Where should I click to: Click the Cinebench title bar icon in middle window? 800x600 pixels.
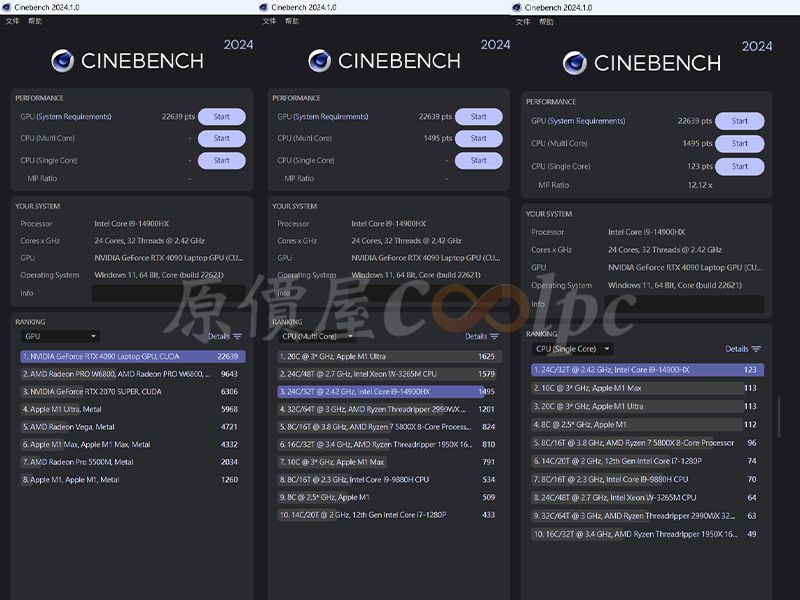click(264, 7)
